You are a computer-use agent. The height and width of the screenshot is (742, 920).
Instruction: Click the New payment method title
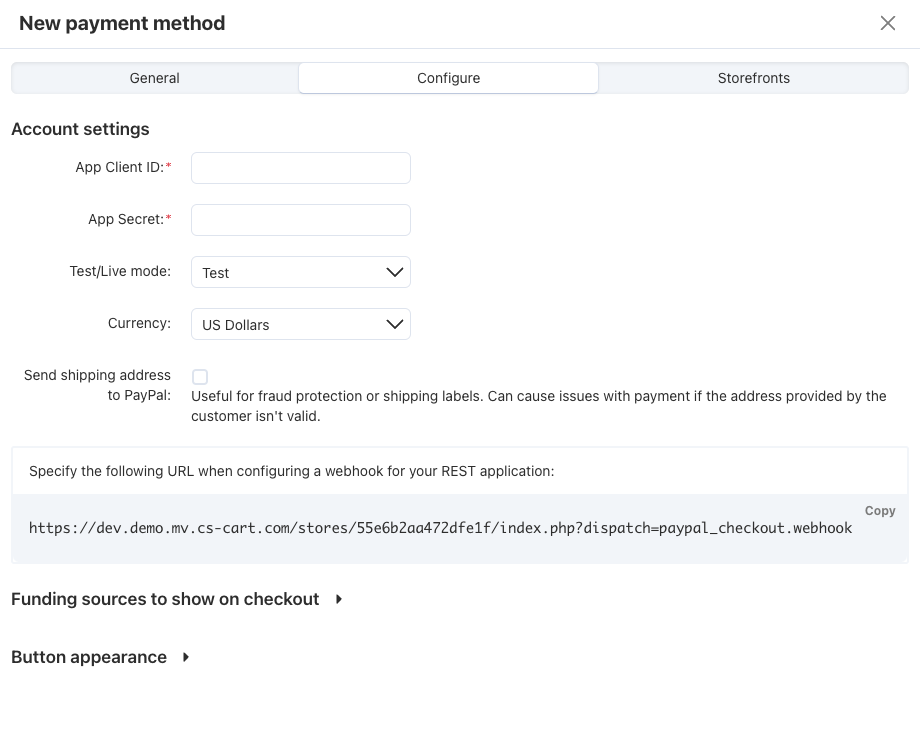(122, 23)
